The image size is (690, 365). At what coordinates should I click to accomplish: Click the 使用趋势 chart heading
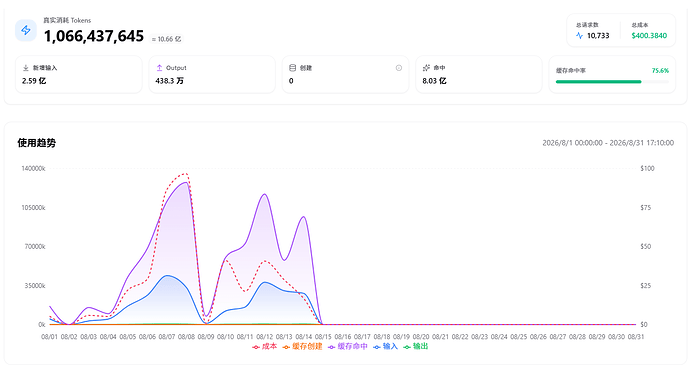(x=37, y=143)
